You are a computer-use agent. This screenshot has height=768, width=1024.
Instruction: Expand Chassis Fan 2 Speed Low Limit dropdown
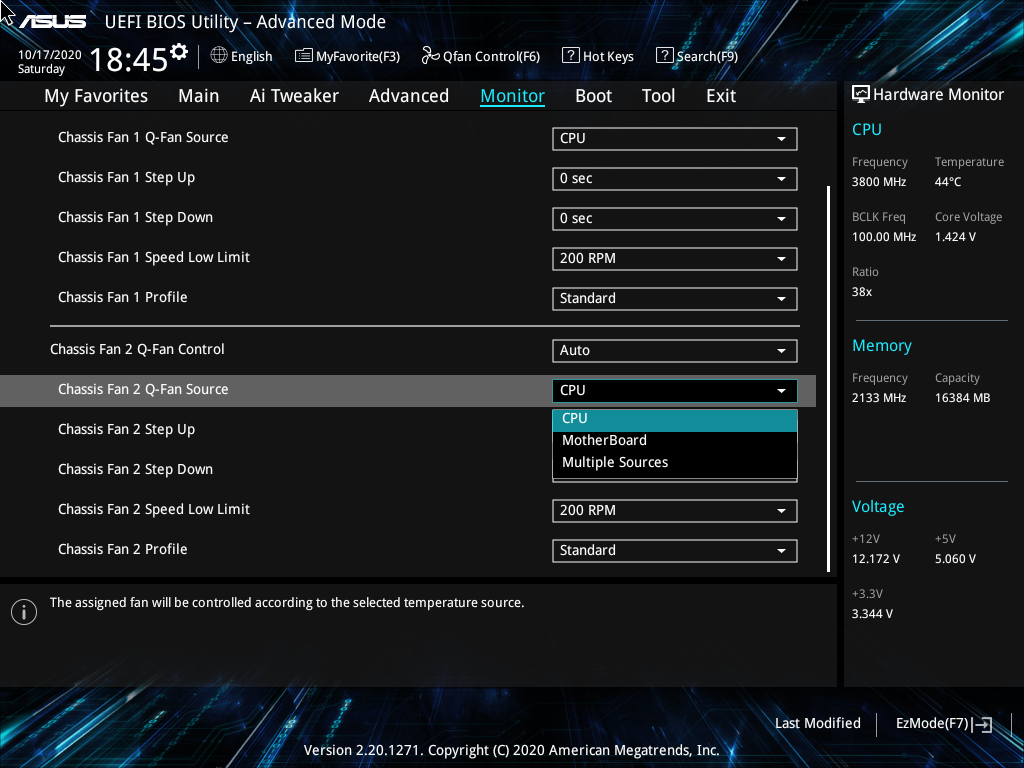pos(675,511)
